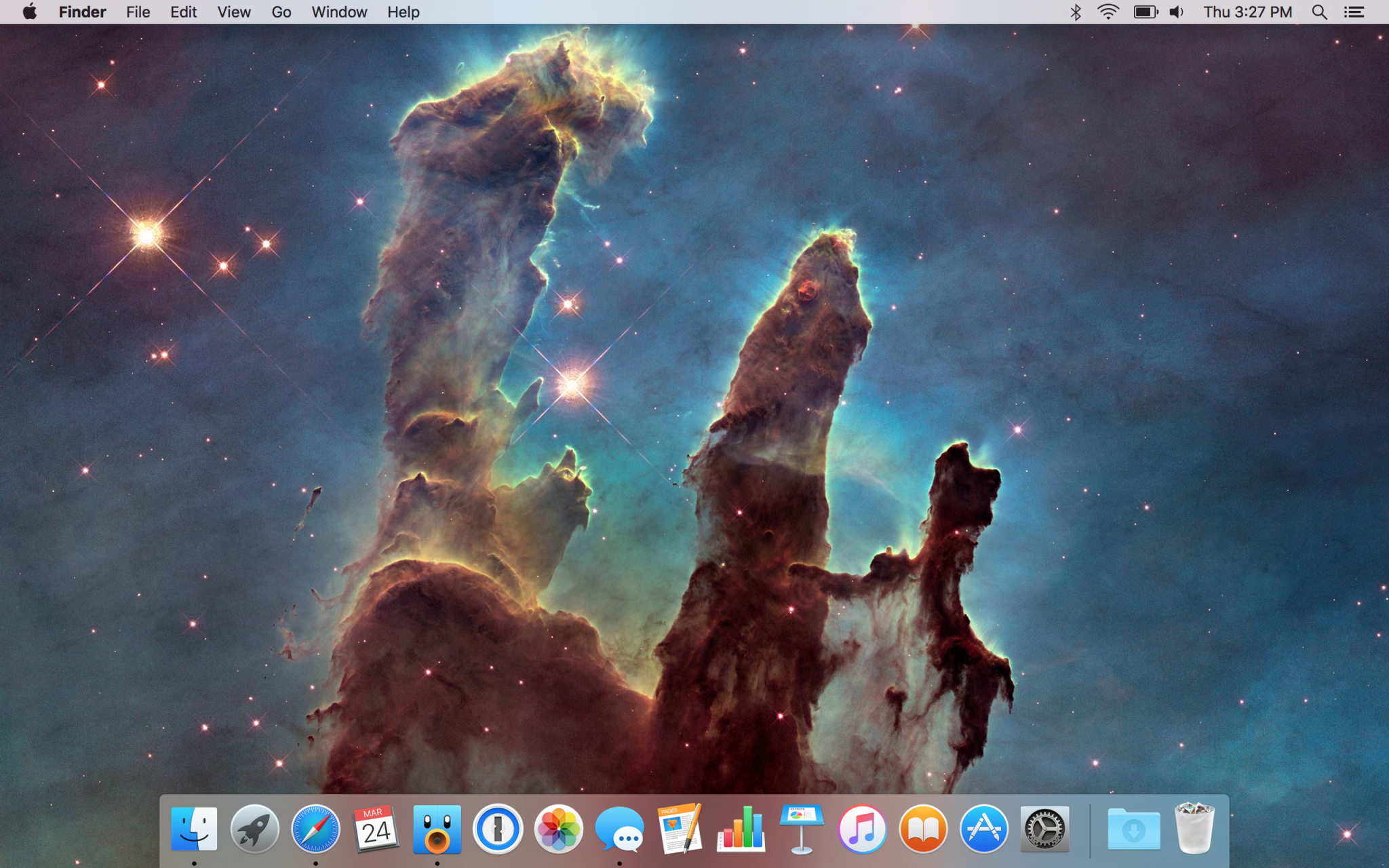Open Spotlight search magnifier
Image resolution: width=1389 pixels, height=868 pixels.
(x=1319, y=12)
